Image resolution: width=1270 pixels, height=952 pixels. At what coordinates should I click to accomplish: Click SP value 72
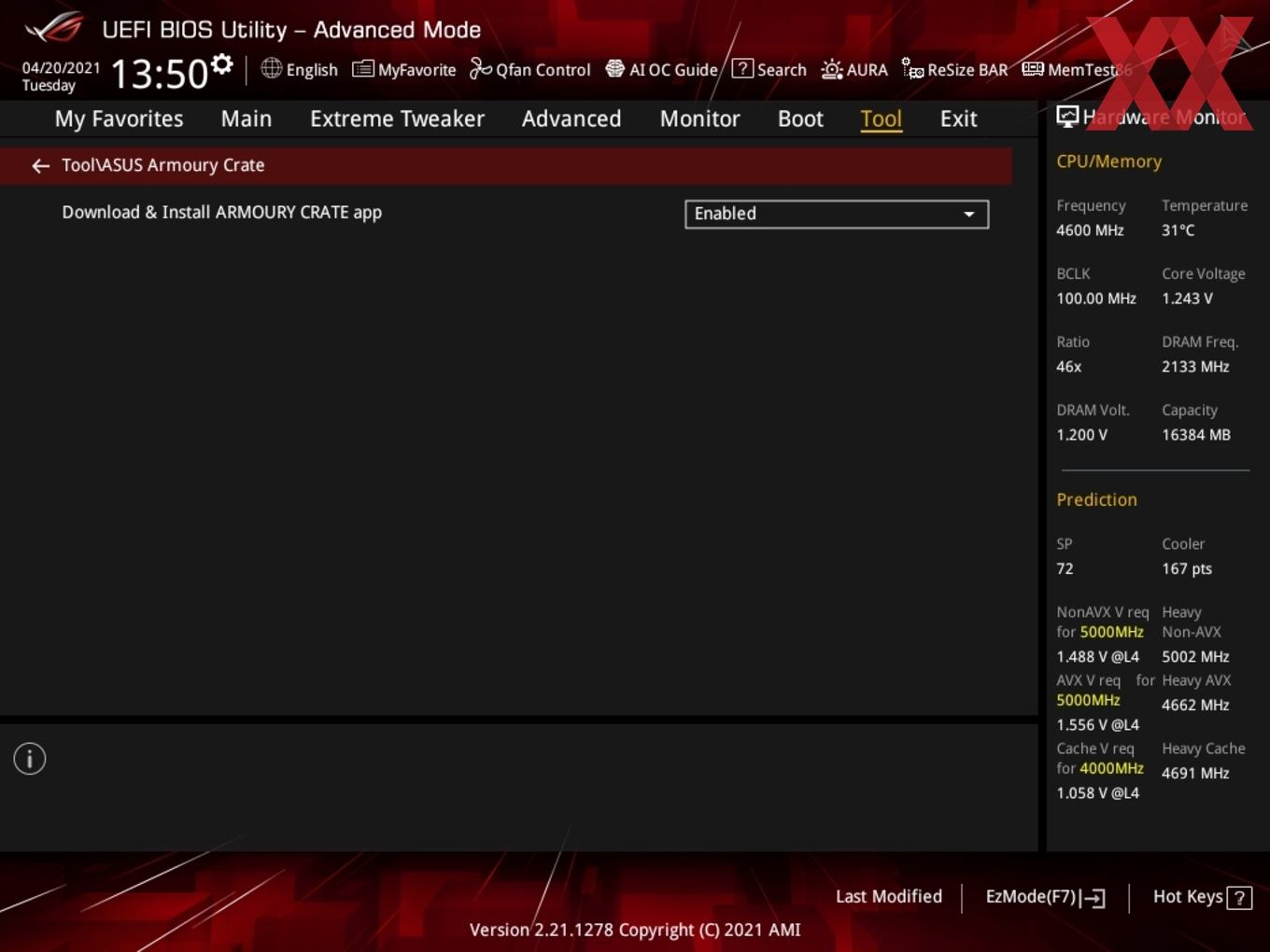pyautogui.click(x=1065, y=568)
